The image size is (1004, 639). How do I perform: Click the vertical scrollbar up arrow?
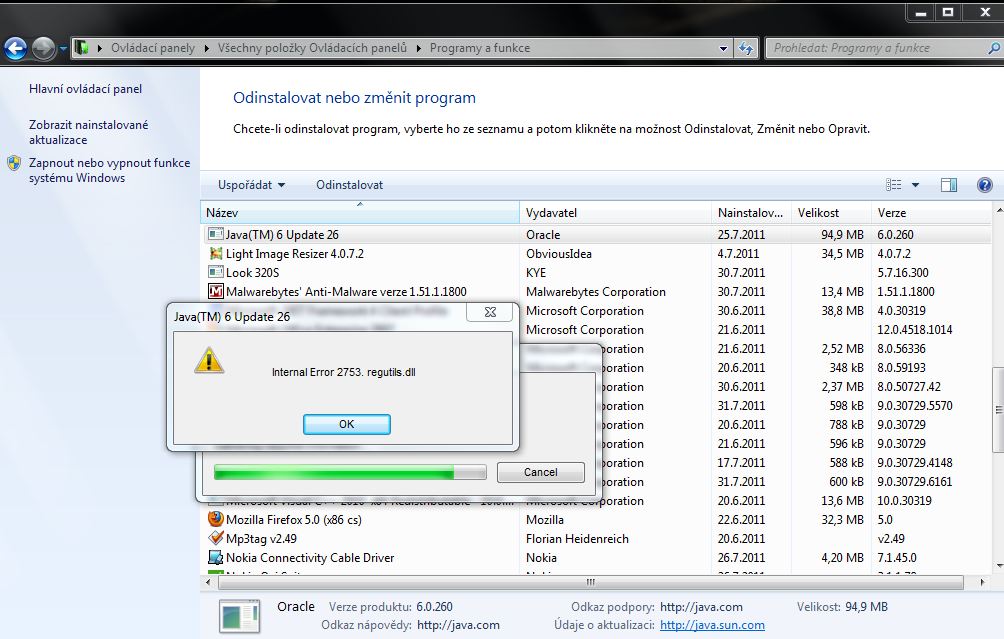(x=998, y=210)
